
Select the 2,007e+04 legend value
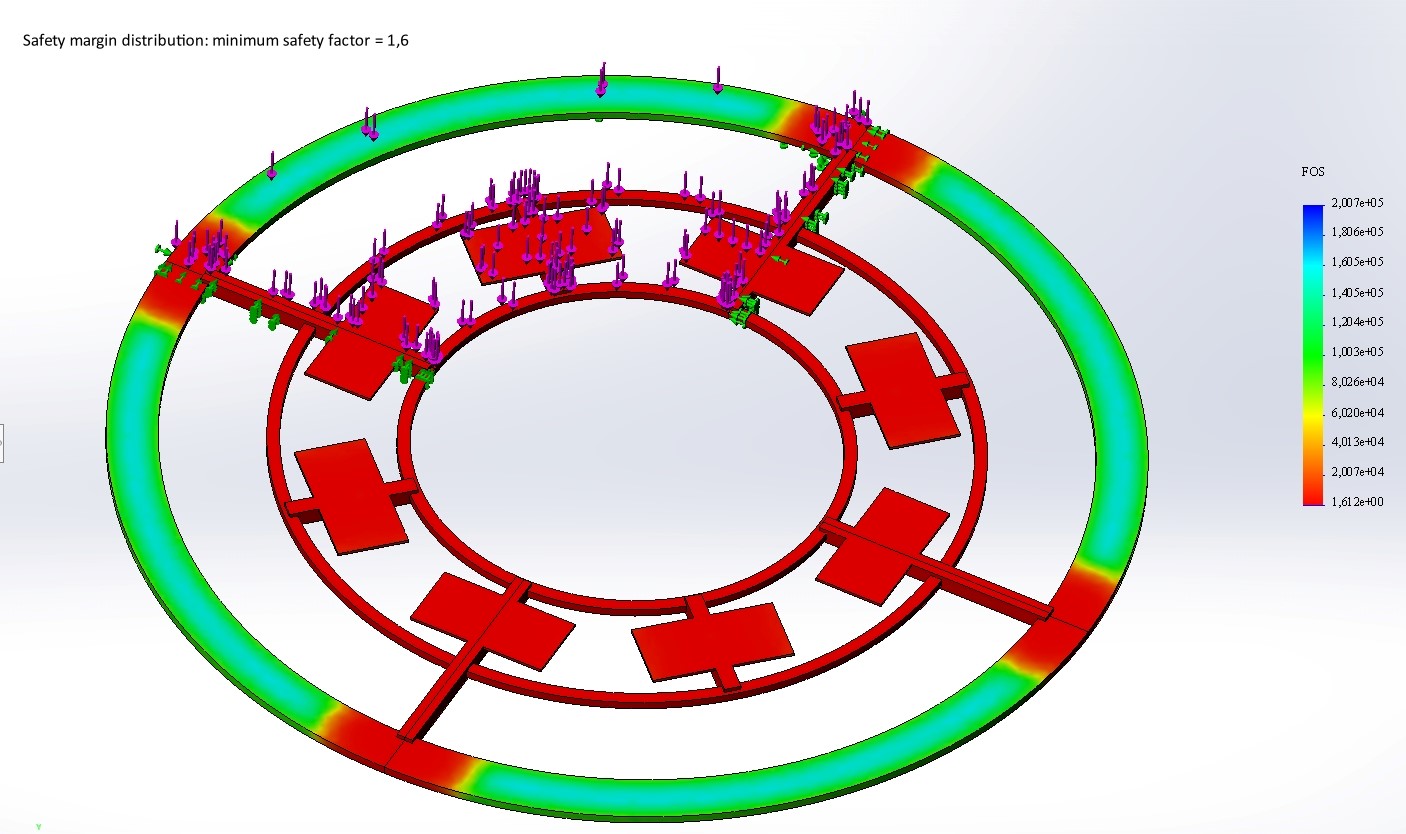click(1354, 472)
